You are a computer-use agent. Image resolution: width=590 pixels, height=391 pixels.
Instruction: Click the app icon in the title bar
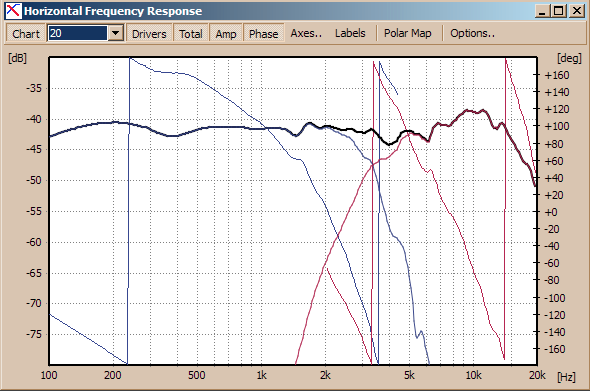click(x=13, y=11)
